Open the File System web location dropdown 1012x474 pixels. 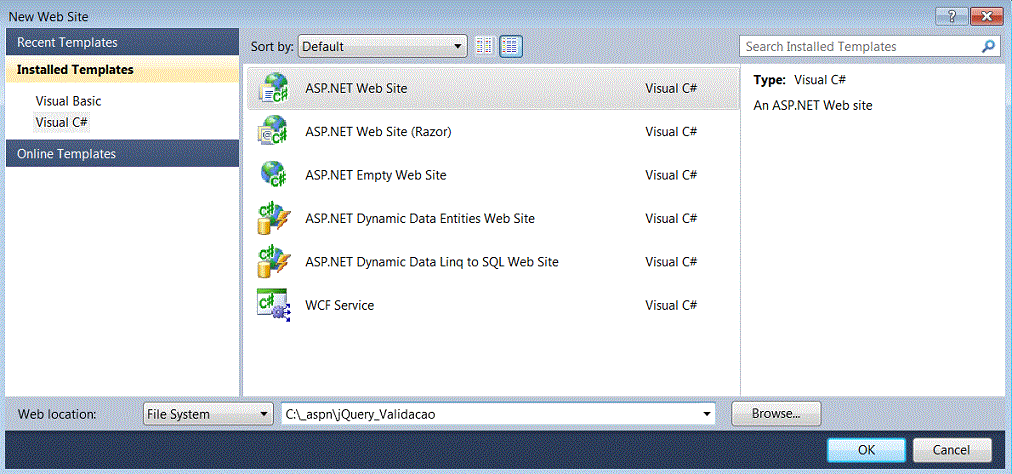[x=208, y=414]
